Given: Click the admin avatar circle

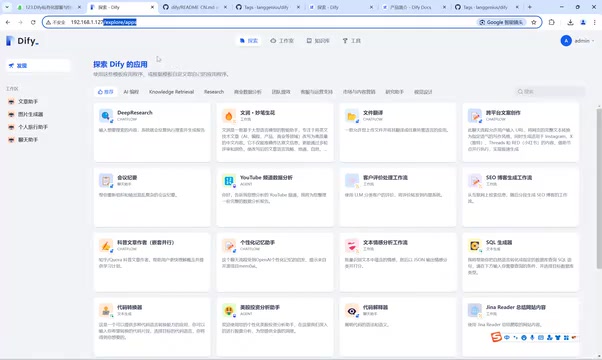Looking at the screenshot, I should tap(566, 41).
